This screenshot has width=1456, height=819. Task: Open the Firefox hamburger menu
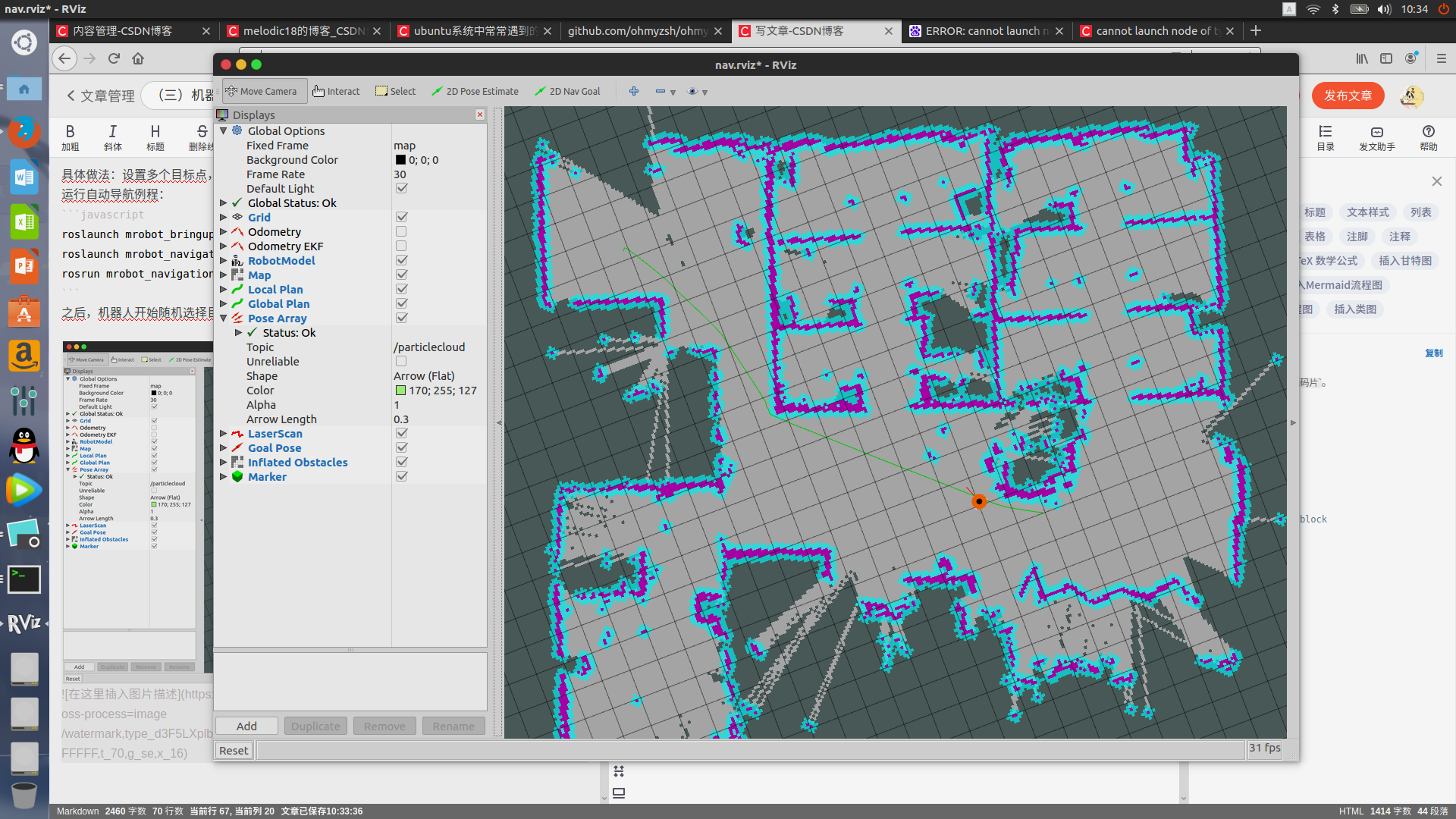(1442, 58)
